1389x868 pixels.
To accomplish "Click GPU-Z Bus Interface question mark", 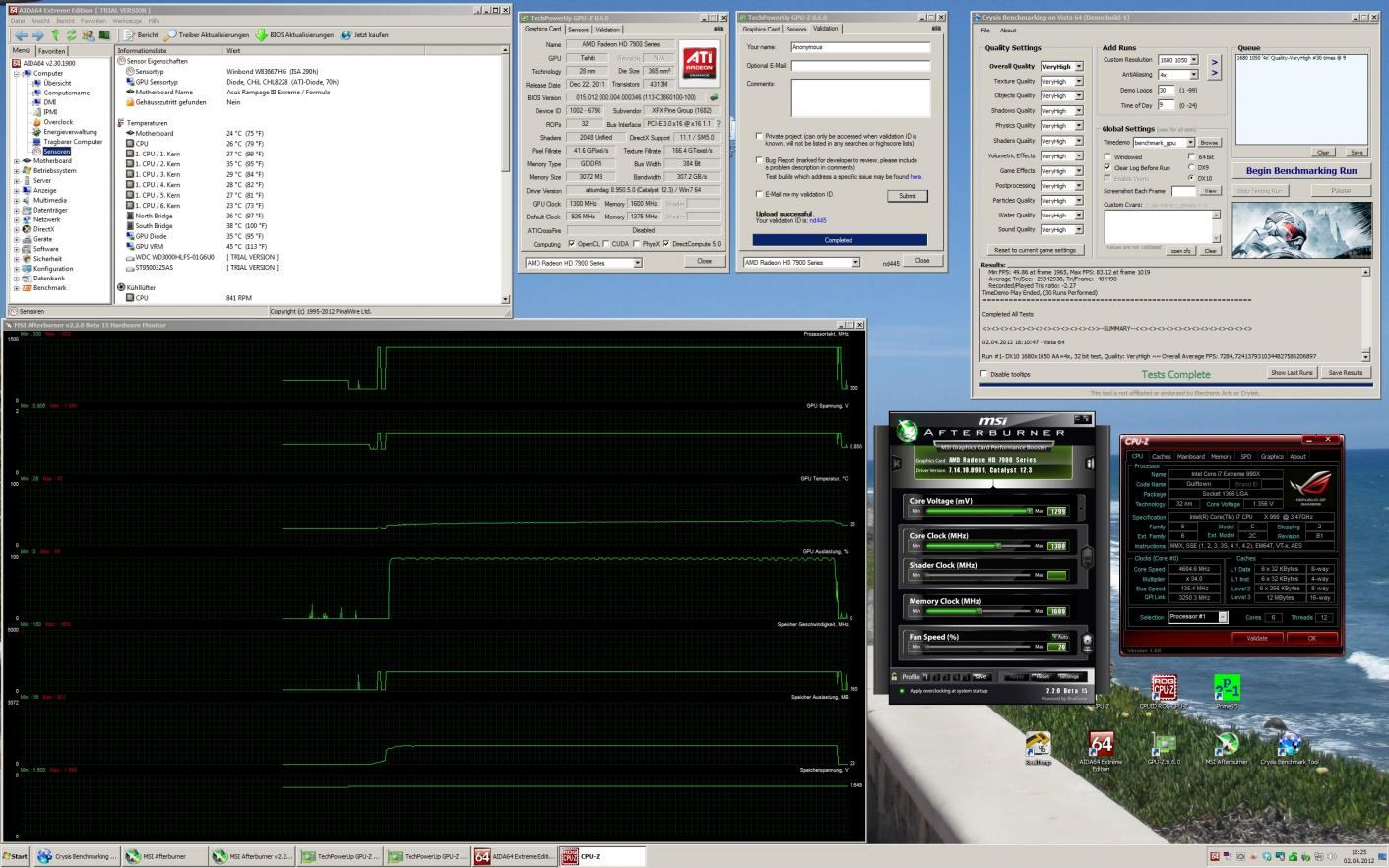I will click(718, 124).
